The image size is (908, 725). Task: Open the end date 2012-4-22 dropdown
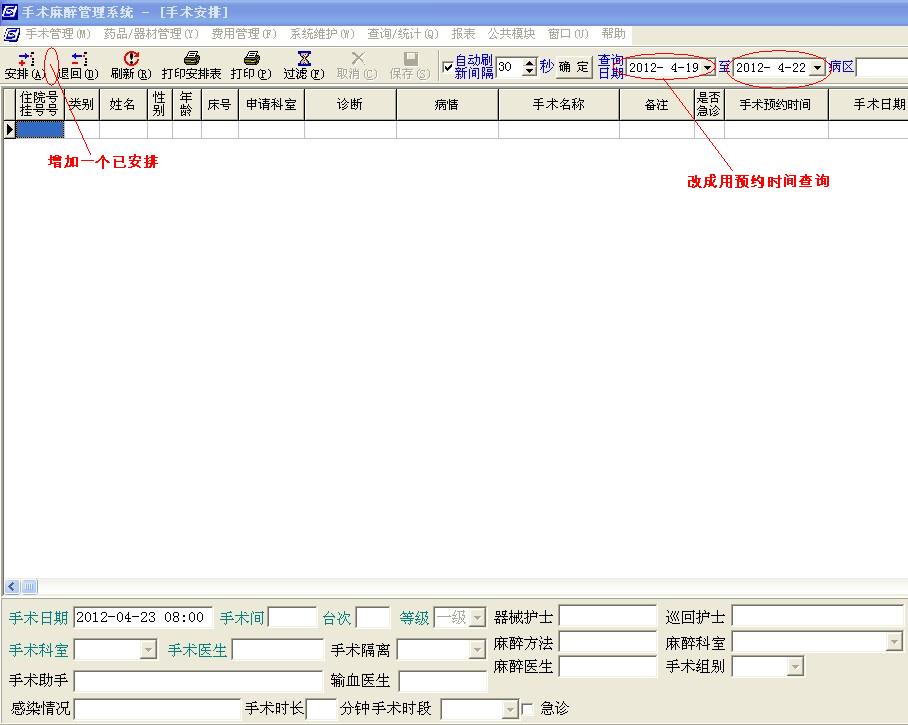click(x=817, y=68)
